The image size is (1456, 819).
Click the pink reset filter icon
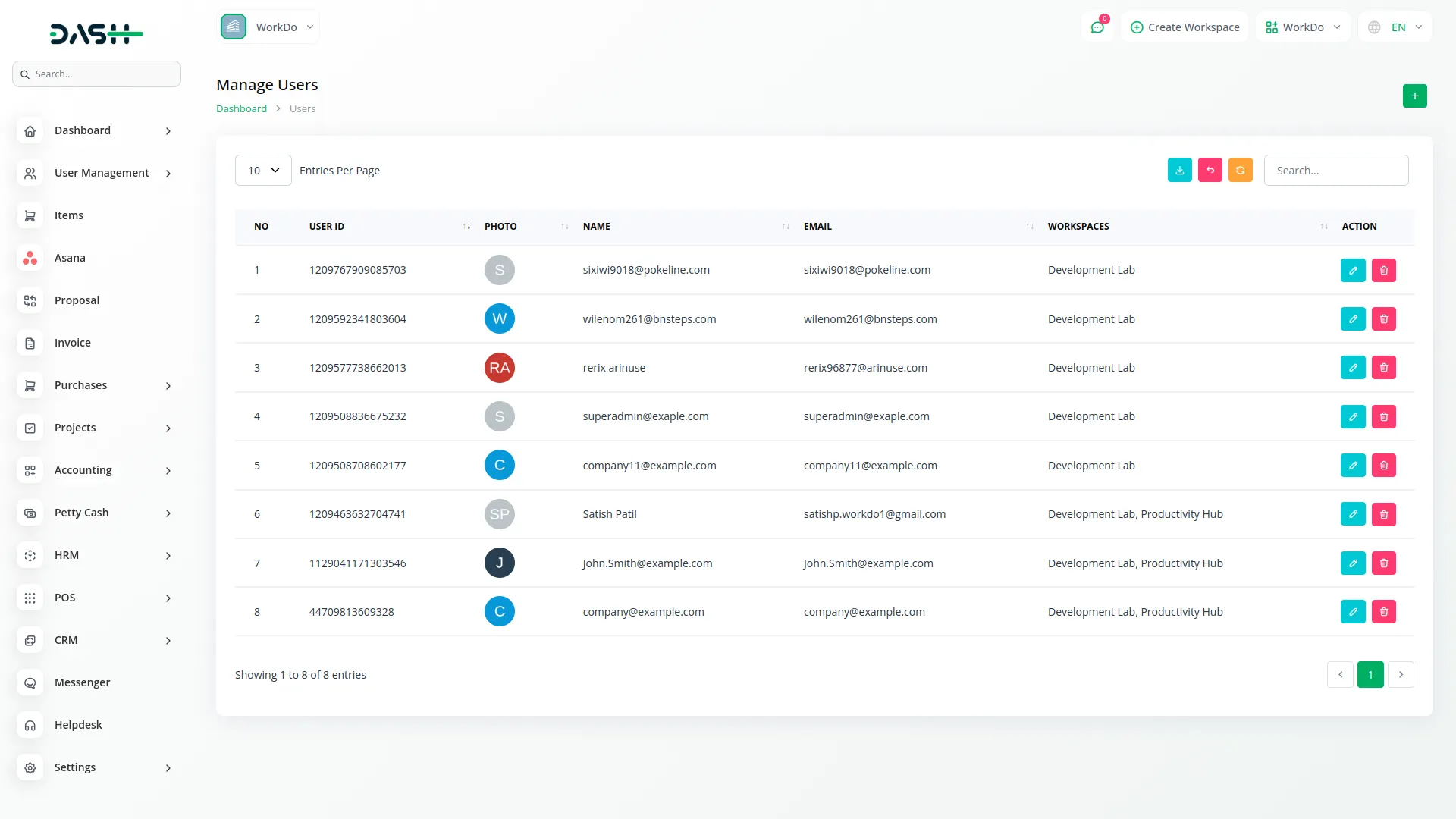[1210, 170]
